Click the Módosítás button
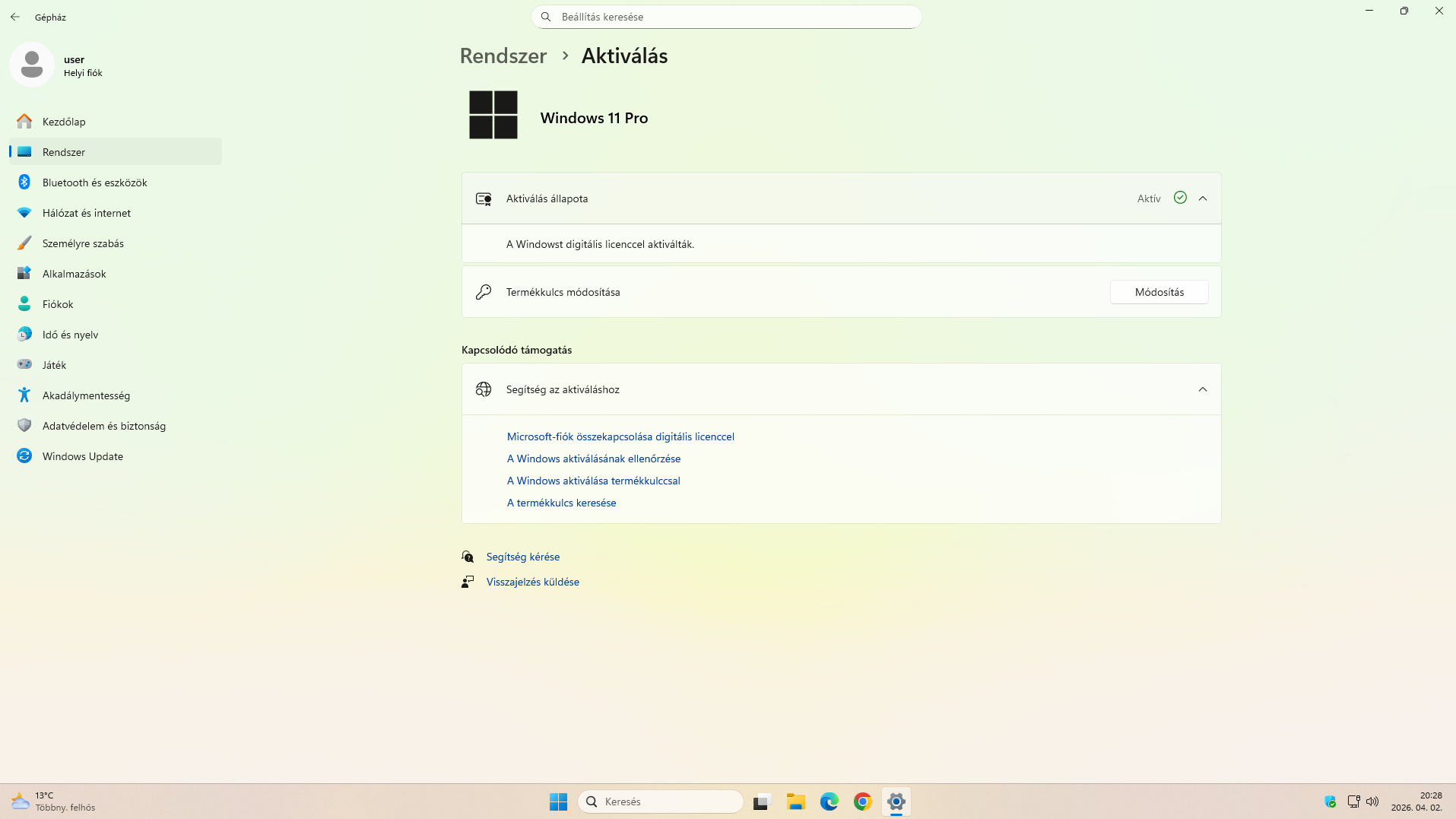 1159,292
